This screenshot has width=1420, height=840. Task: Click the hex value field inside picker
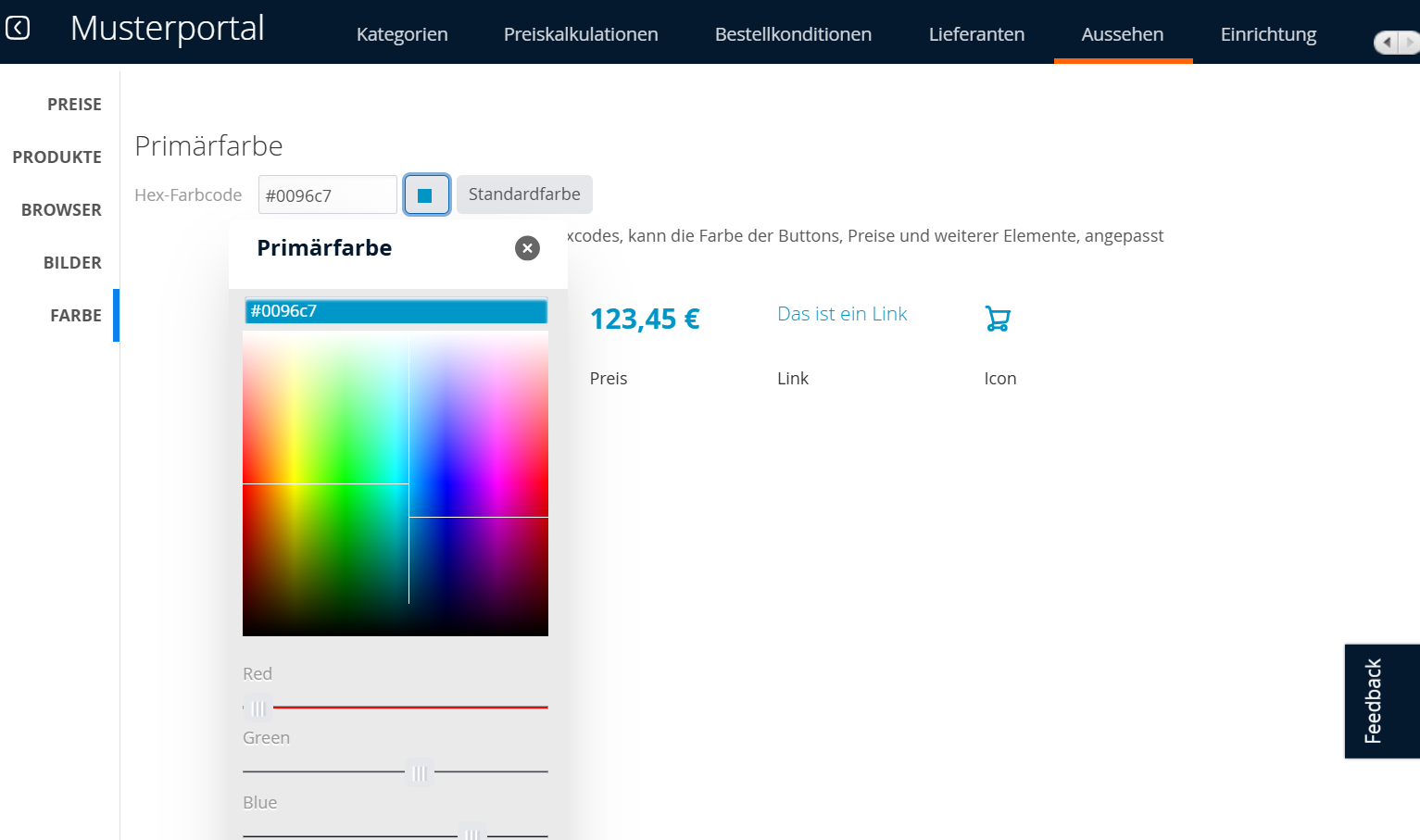(x=396, y=311)
